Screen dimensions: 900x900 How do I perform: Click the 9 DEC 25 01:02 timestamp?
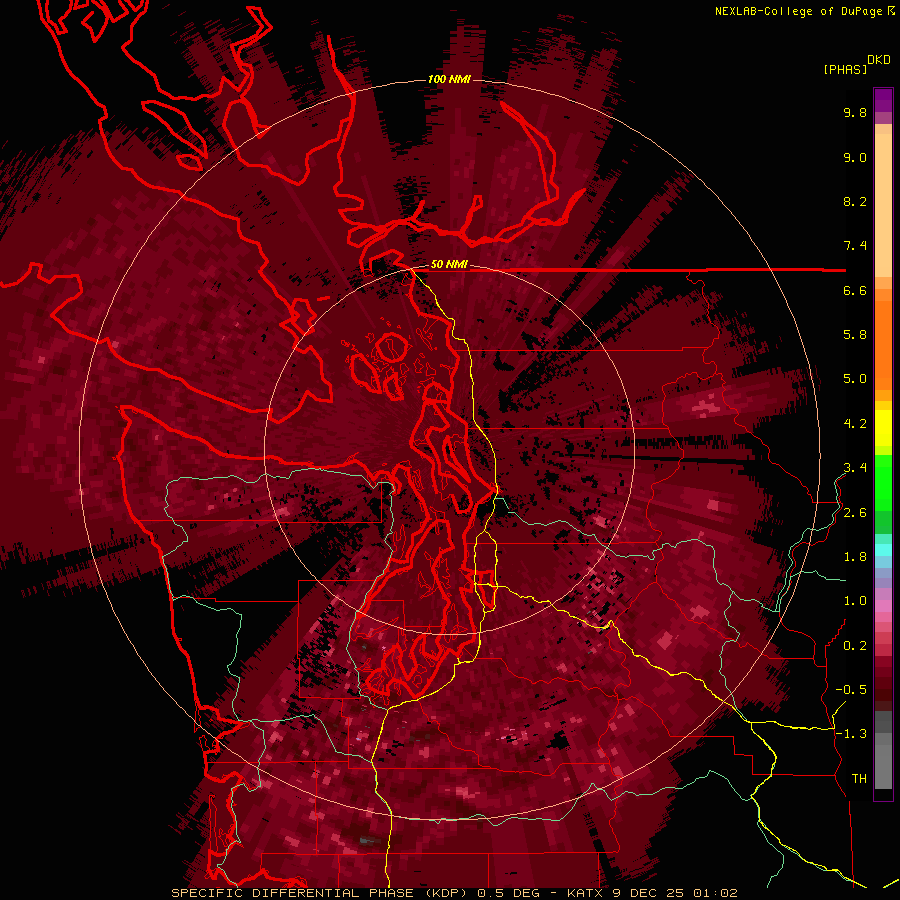tap(674, 893)
